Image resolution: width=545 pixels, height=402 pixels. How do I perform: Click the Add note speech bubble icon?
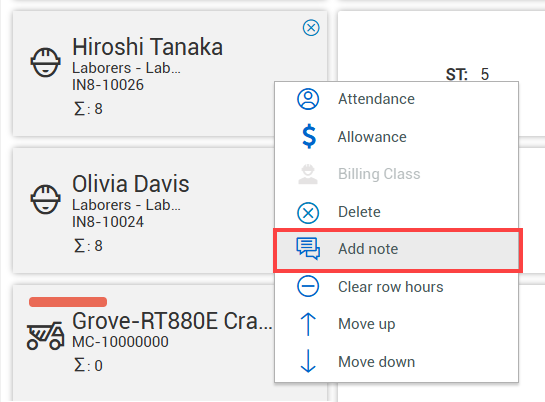click(308, 249)
